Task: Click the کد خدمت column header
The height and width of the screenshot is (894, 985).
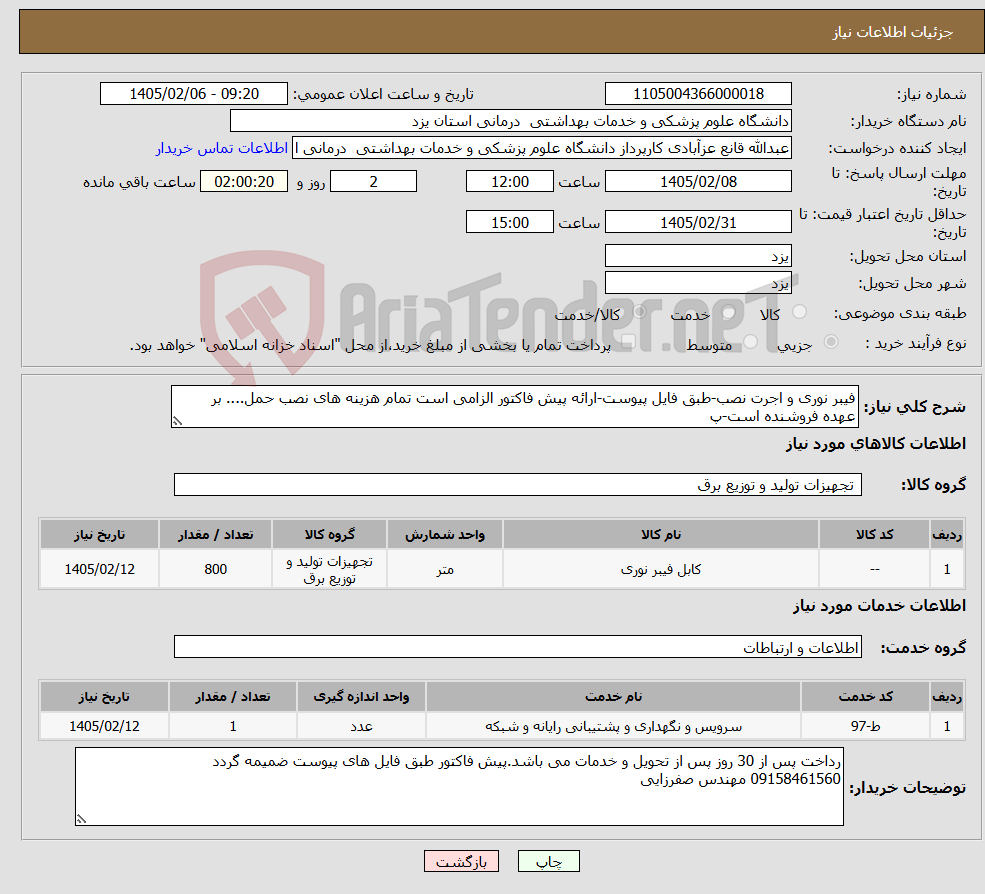Action: coord(865,696)
